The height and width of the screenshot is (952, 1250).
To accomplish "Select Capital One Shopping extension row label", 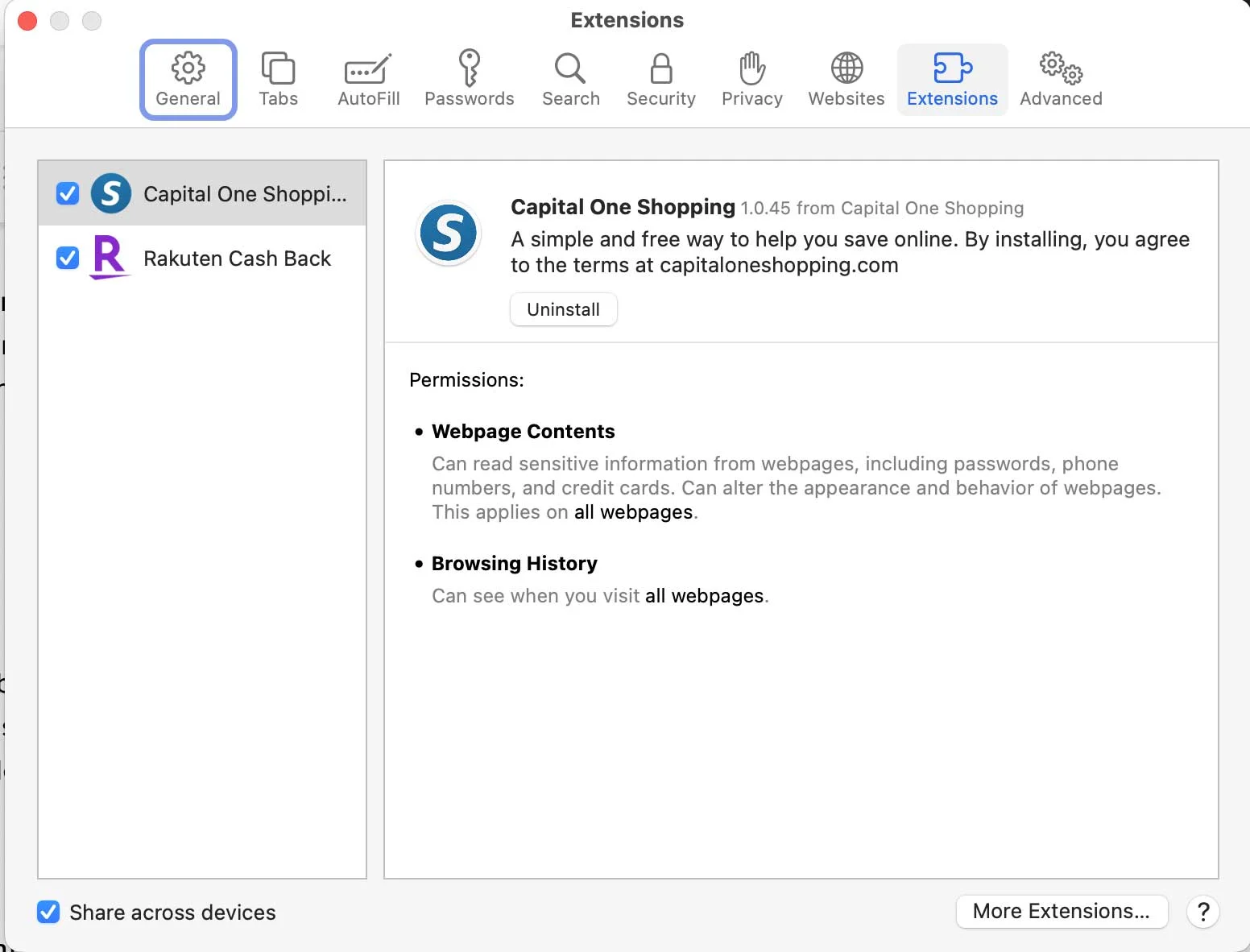I will 245,194.
